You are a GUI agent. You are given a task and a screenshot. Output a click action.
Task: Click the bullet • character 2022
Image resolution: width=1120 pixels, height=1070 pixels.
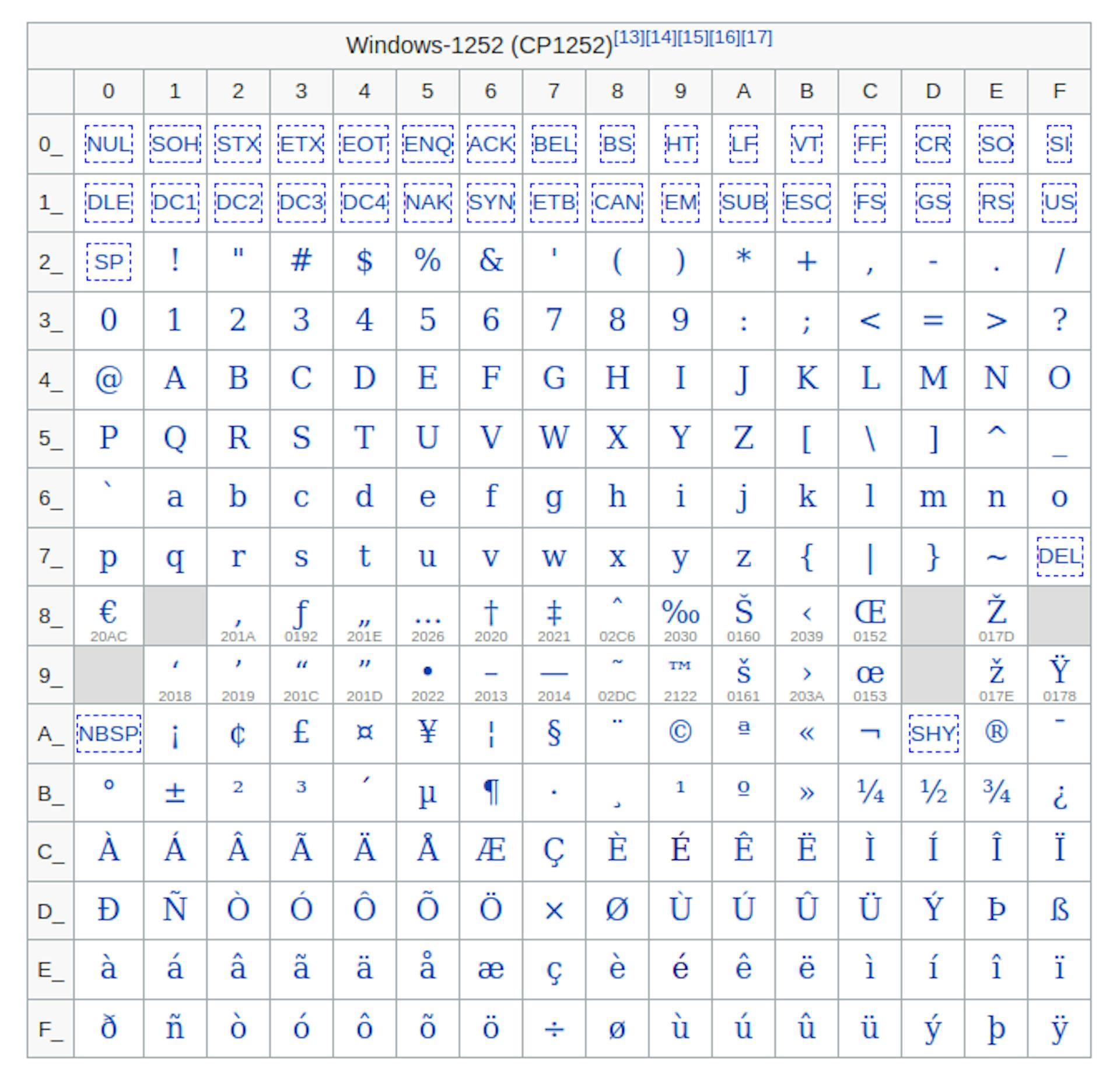pyautogui.click(x=428, y=672)
